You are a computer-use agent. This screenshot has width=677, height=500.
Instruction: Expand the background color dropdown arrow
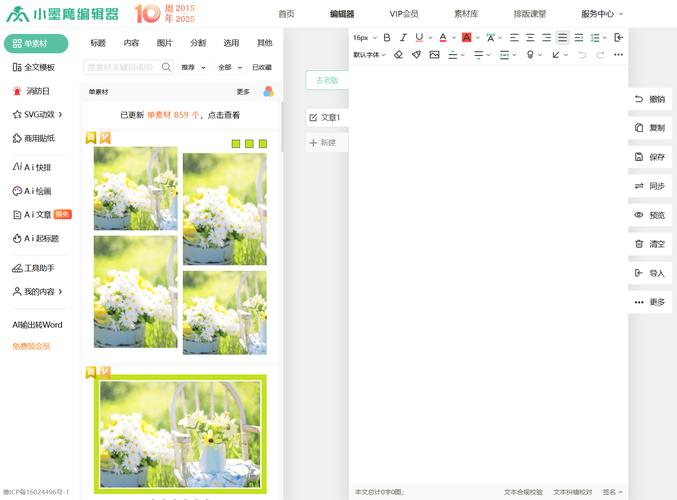pos(478,38)
